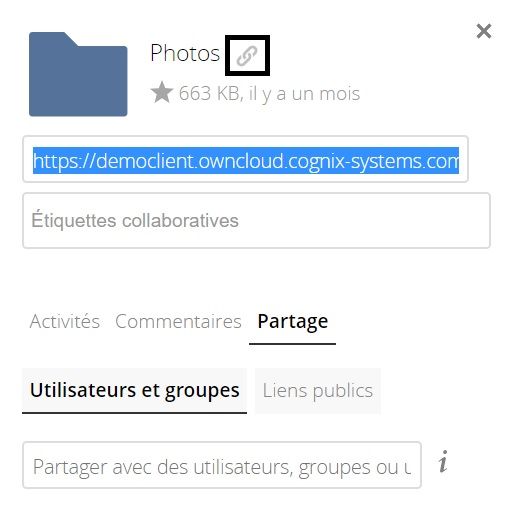Image resolution: width=506 pixels, height=518 pixels.
Task: Select the Partage tab
Action: coord(293,321)
